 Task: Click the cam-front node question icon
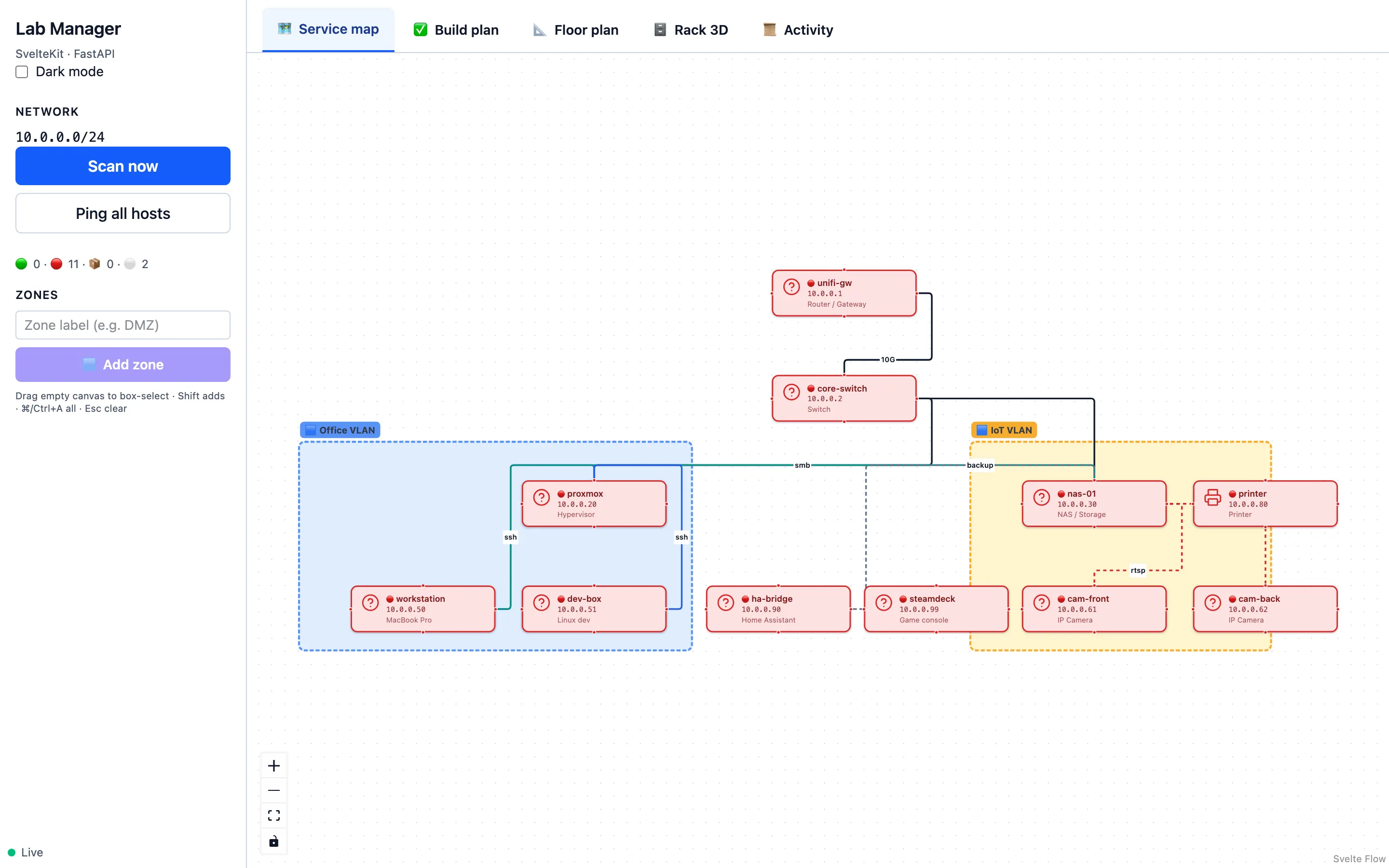coord(1042,602)
